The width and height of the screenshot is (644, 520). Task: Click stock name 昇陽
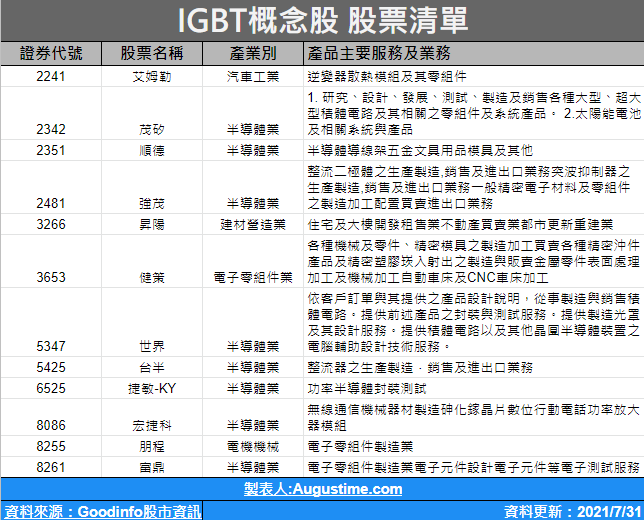pyautogui.click(x=152, y=225)
